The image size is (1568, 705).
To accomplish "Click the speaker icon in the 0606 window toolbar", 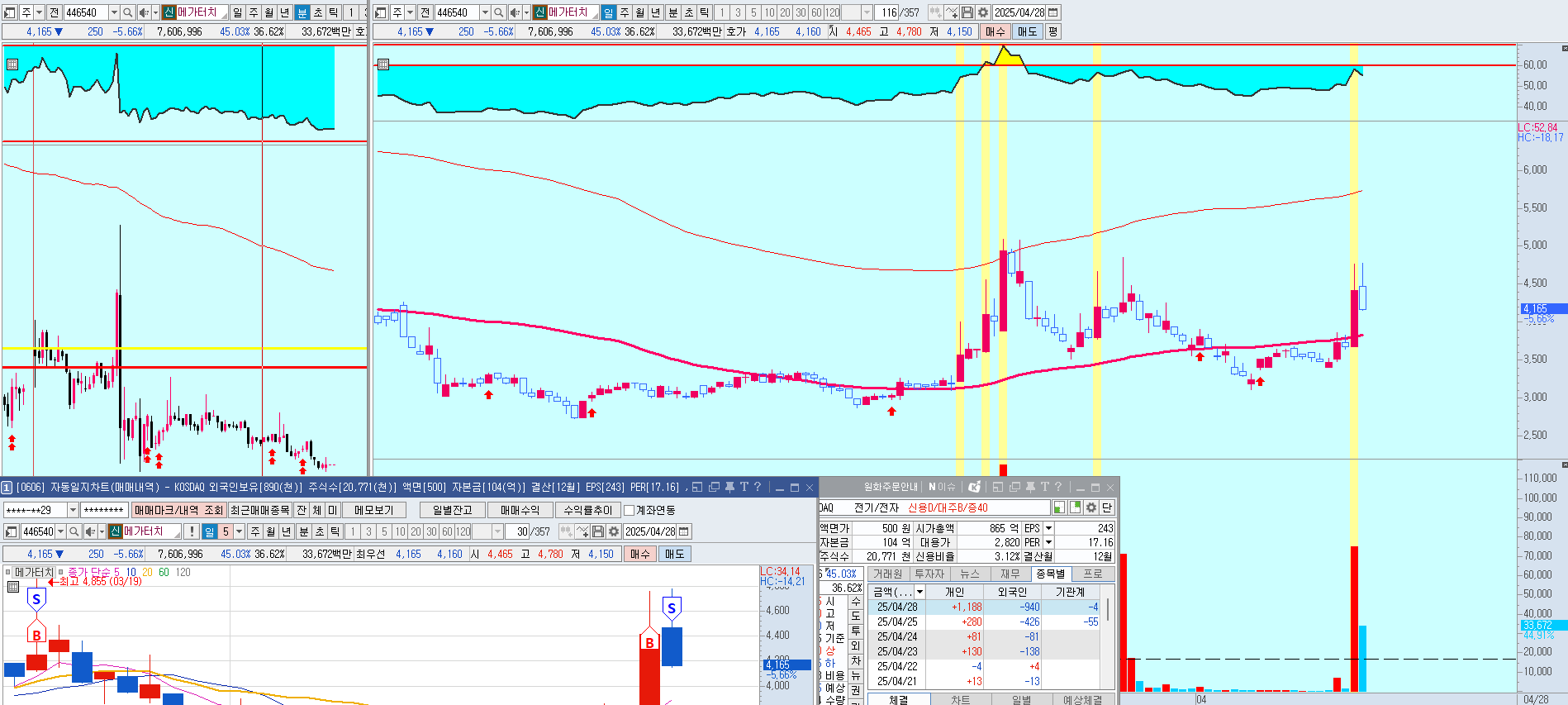I will (x=90, y=531).
